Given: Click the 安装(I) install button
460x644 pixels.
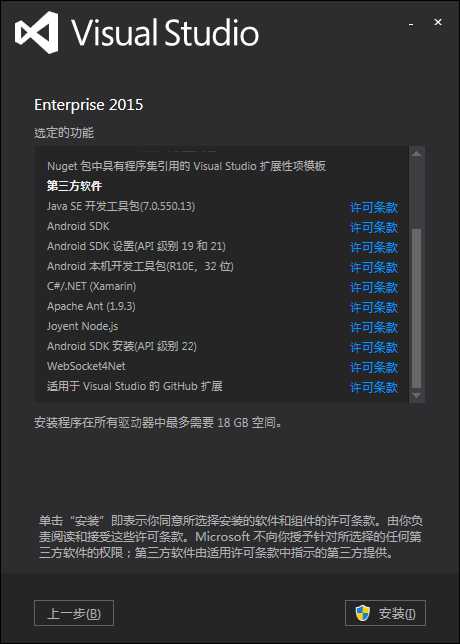Looking at the screenshot, I should [x=385, y=614].
